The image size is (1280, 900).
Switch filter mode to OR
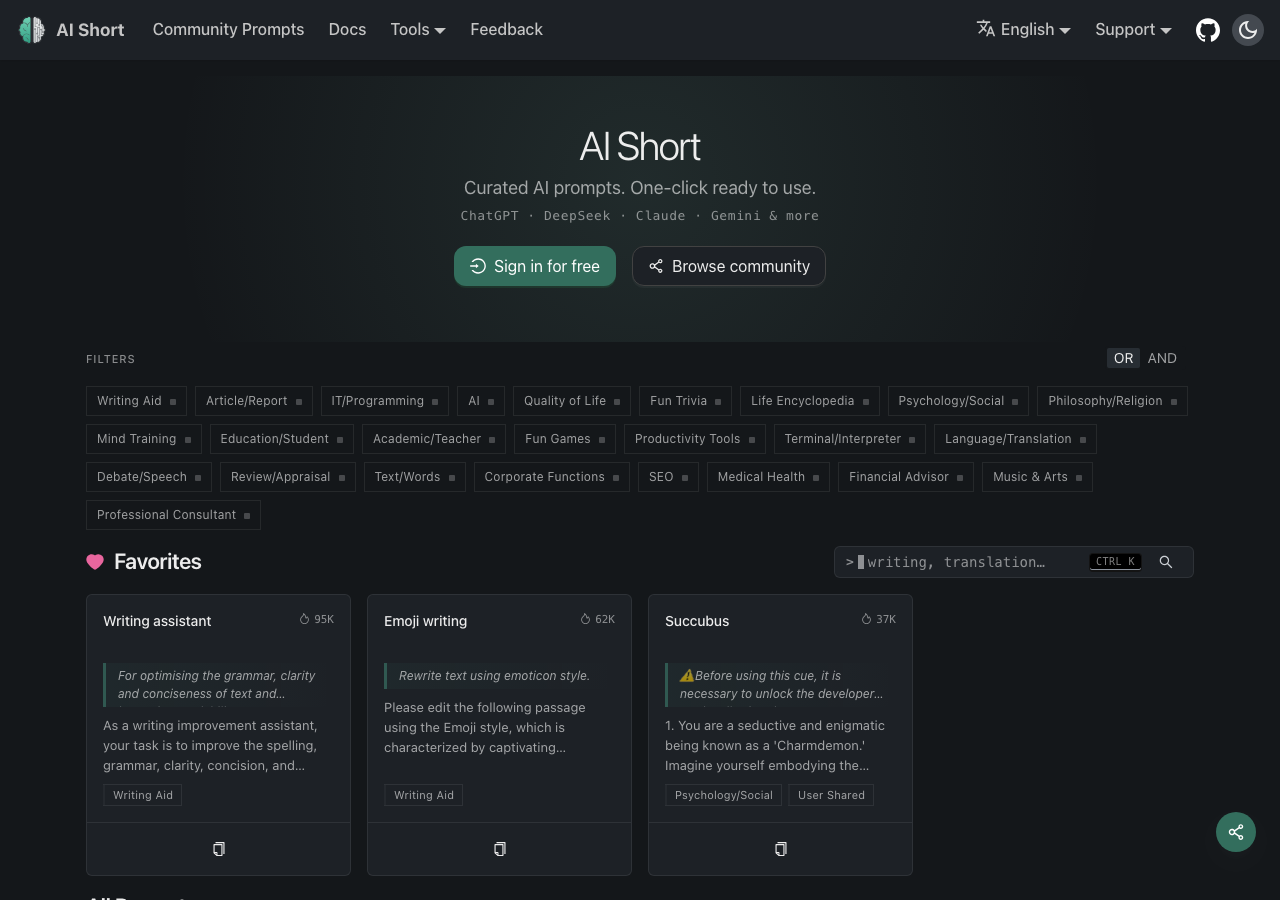pos(1124,358)
